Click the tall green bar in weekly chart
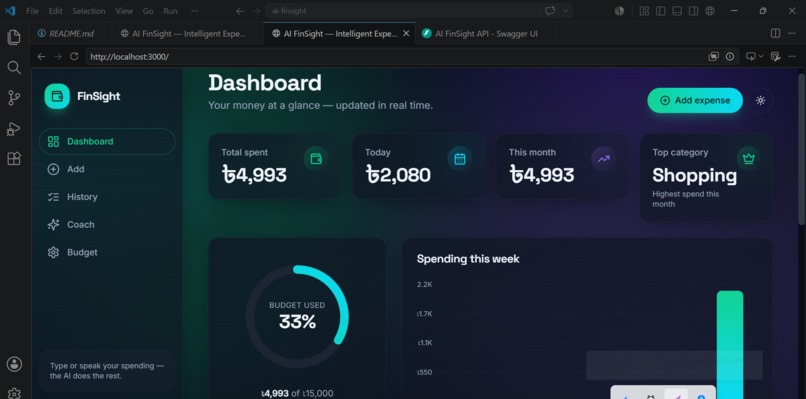Screen dimensions: 806x399 pos(730,344)
